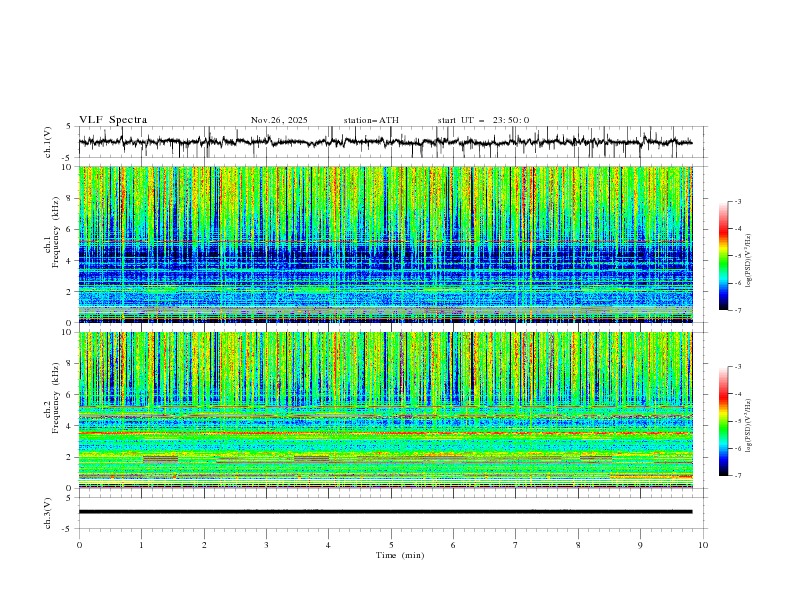792x612 pixels.
Task: Click the VLF Spectra title text
Action: (113, 120)
